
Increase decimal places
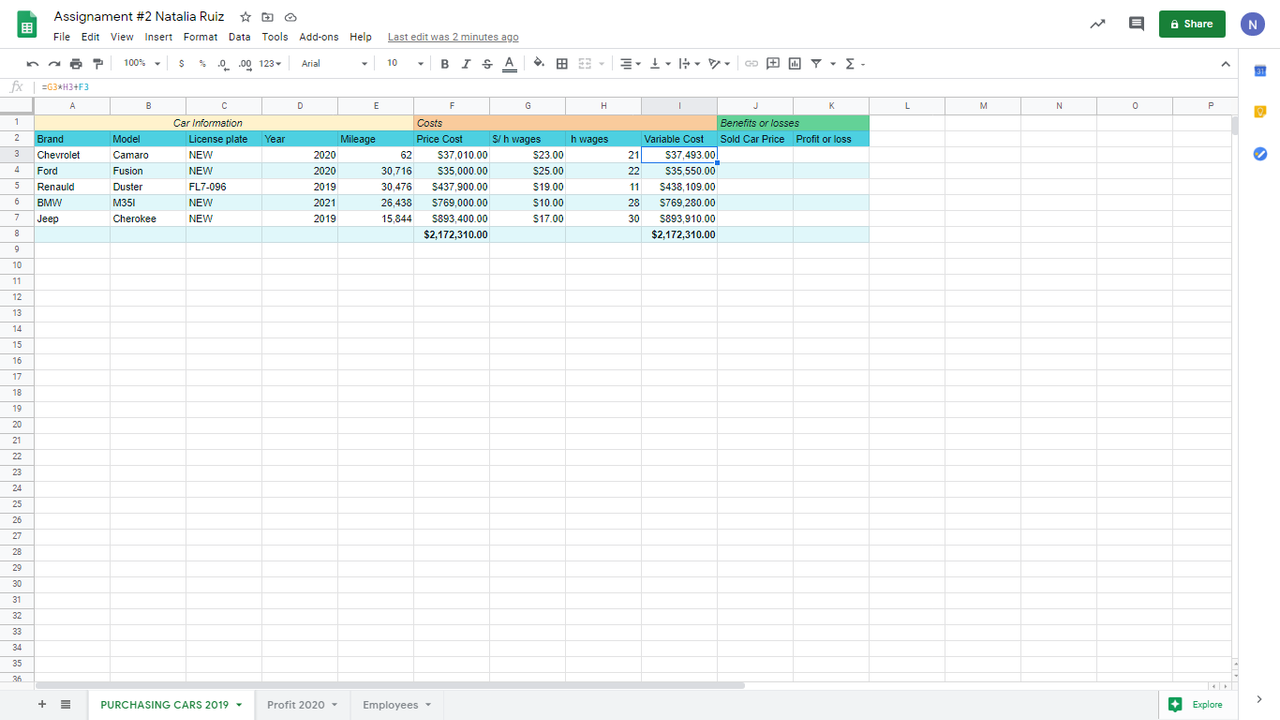[x=245, y=63]
